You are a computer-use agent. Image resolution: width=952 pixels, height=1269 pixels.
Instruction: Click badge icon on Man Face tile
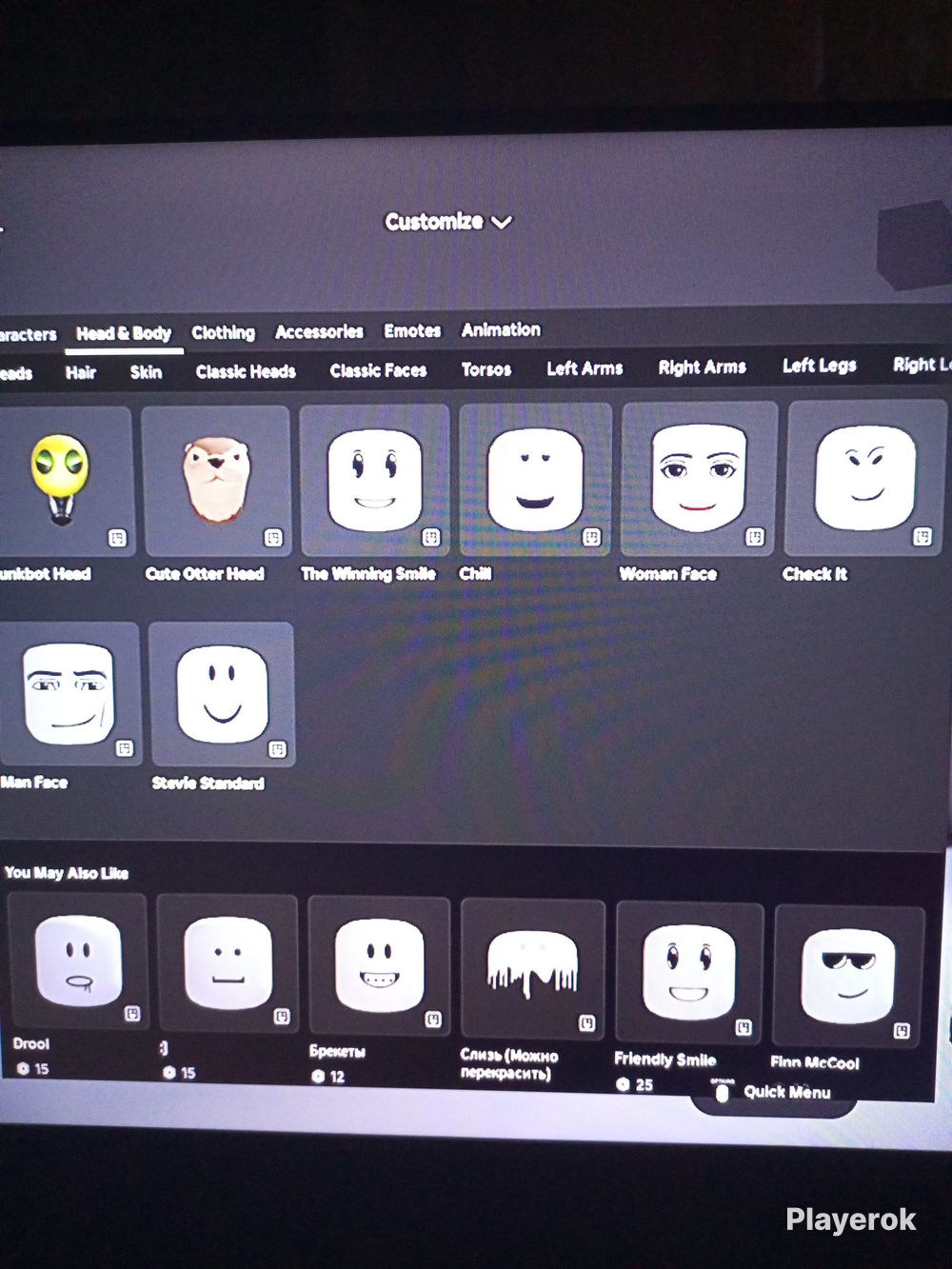125,748
